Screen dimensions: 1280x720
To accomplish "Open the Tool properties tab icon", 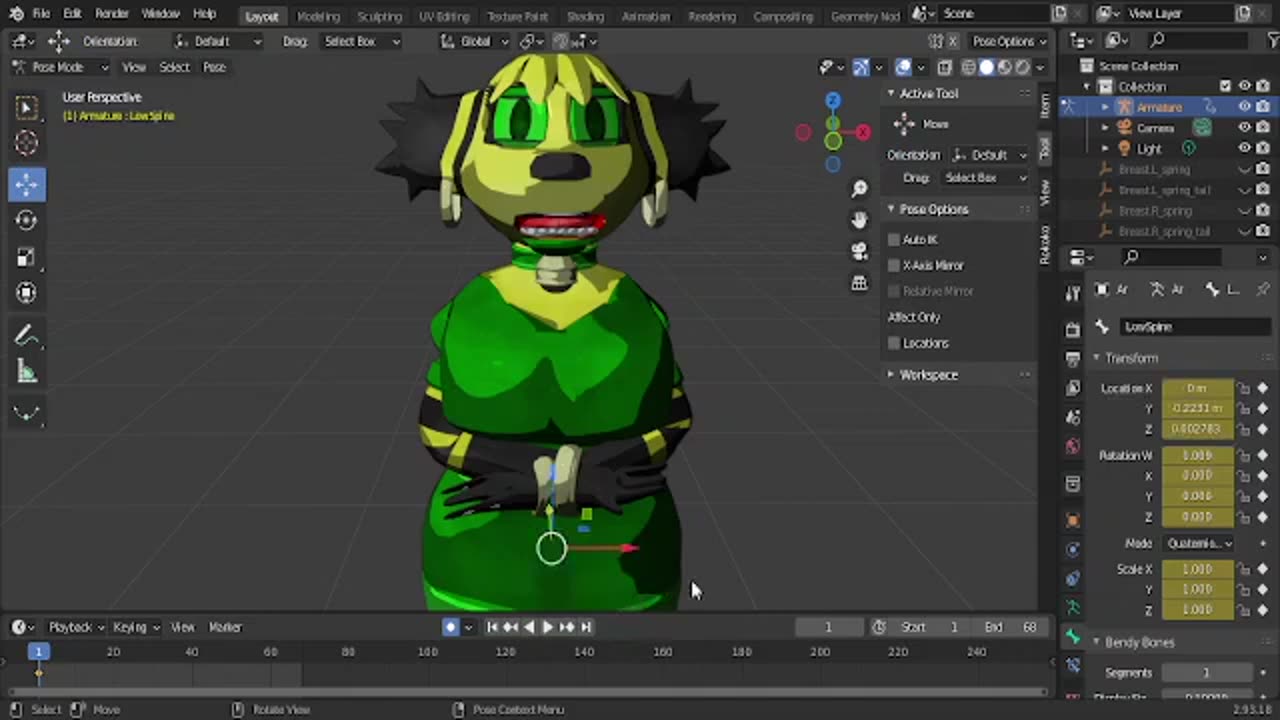I will click(1073, 293).
